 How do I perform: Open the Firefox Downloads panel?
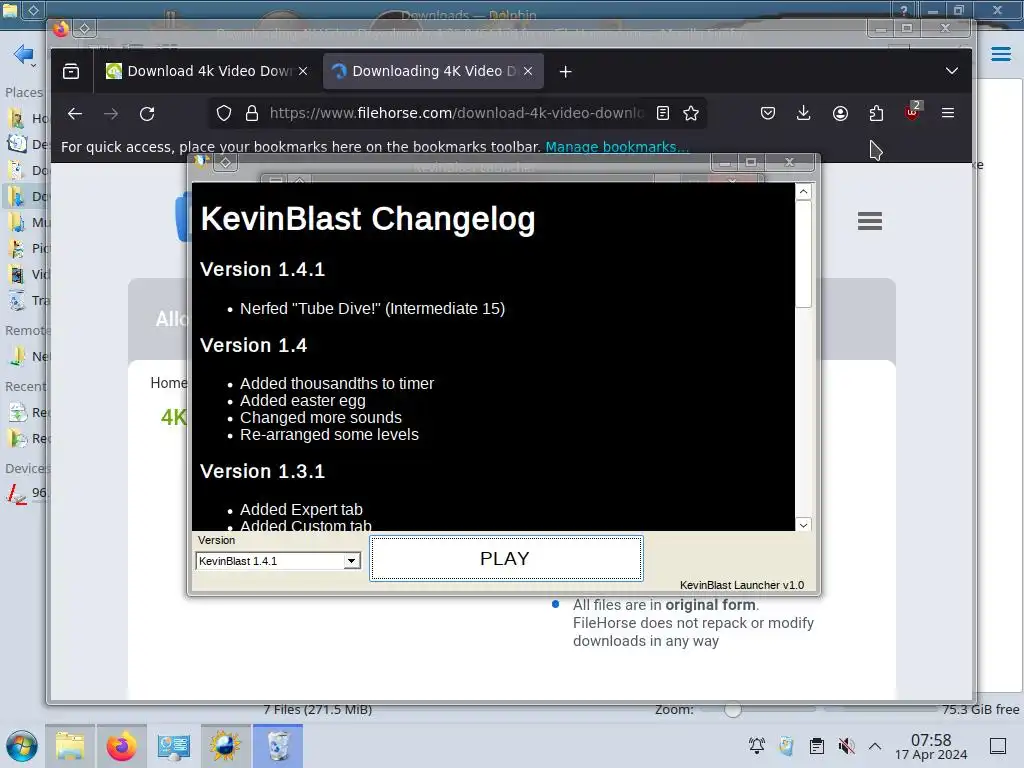point(804,113)
